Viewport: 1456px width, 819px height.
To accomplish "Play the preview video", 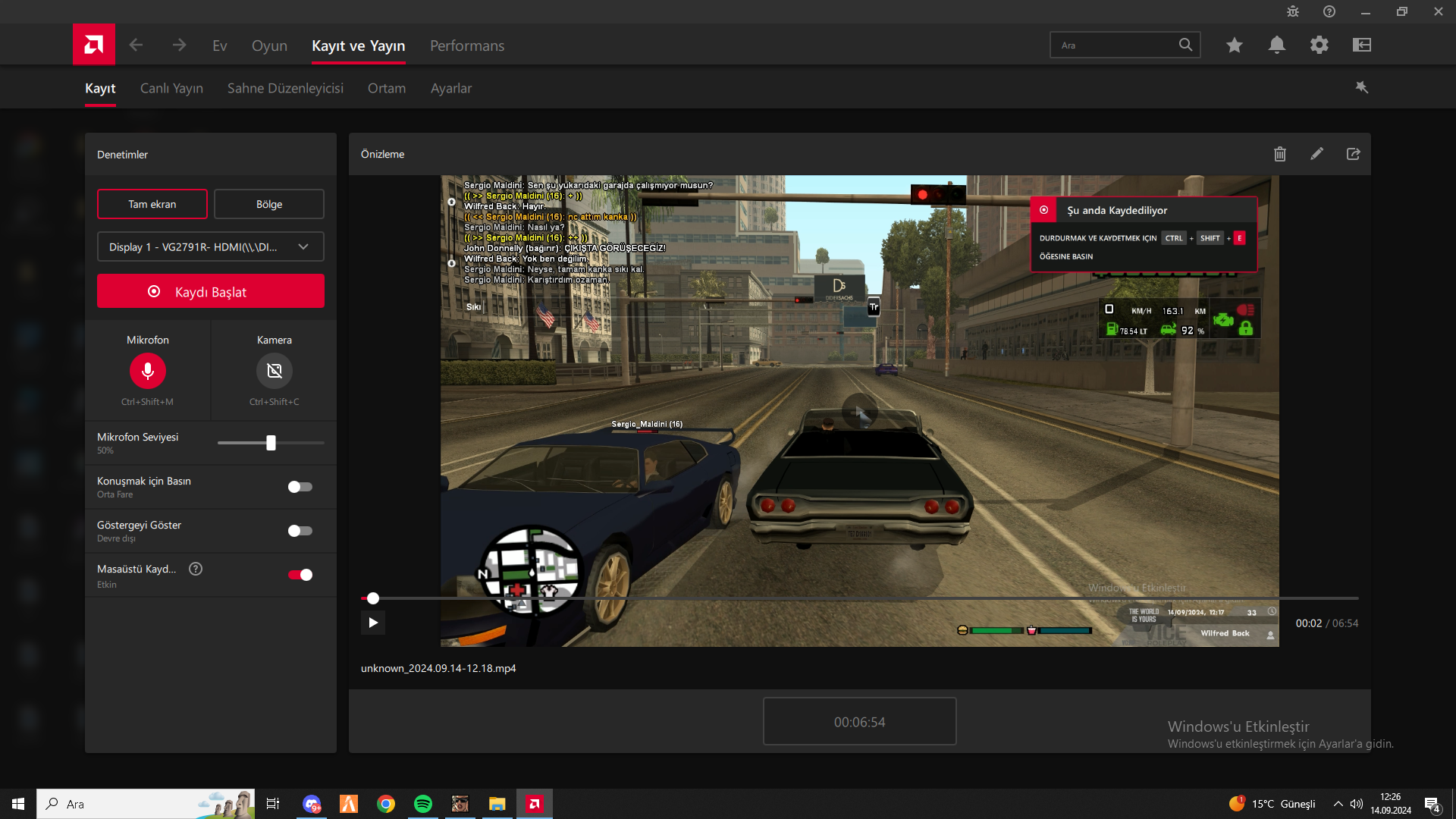I will [372, 623].
